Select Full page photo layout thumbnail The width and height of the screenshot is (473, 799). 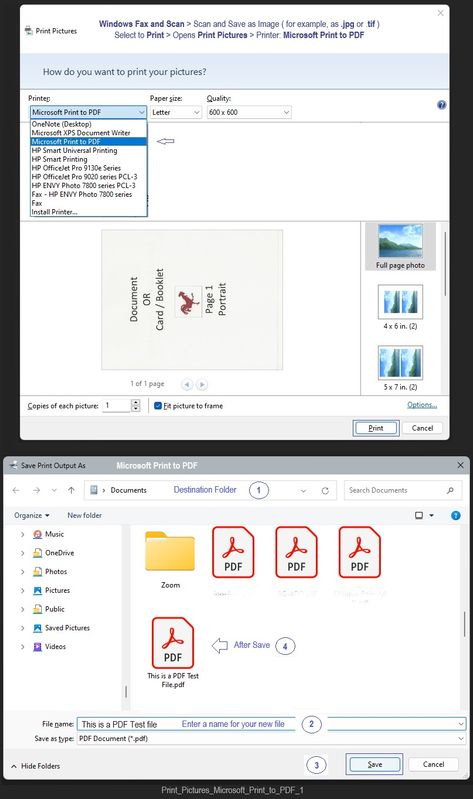[x=400, y=247]
